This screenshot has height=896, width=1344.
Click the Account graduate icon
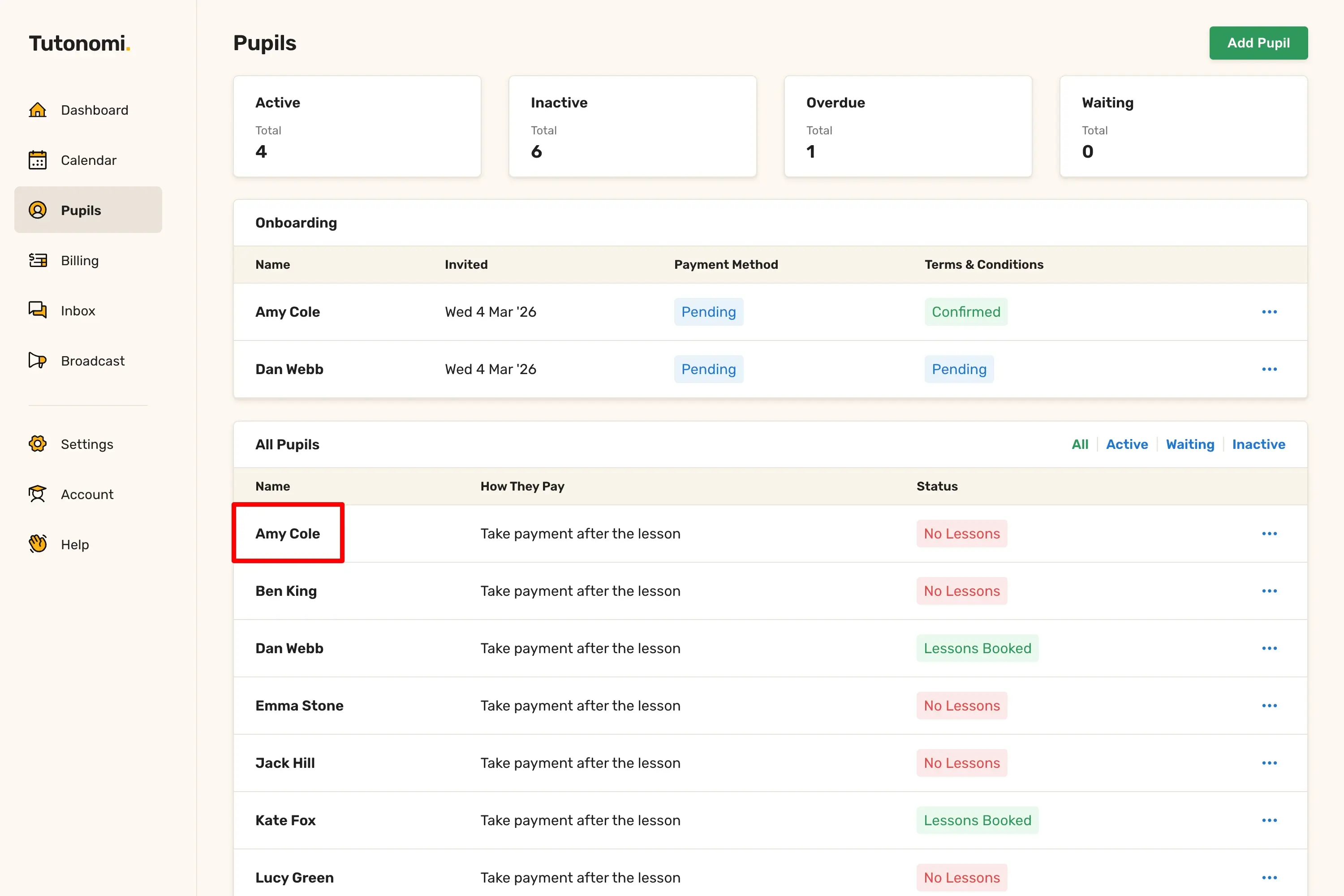[38, 494]
